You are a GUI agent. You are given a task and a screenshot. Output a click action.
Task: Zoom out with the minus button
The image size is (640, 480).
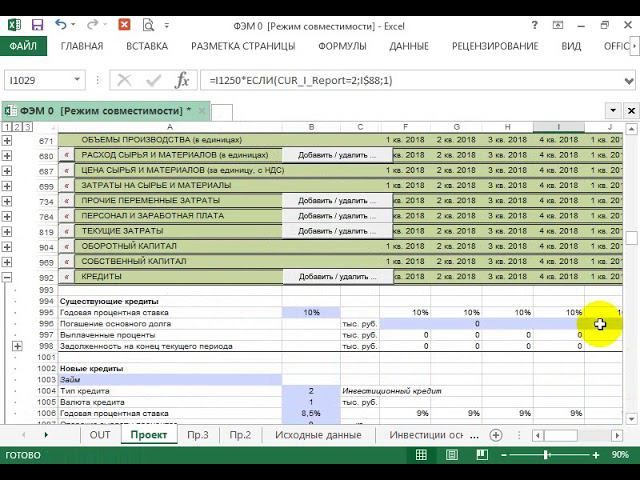click(504, 455)
